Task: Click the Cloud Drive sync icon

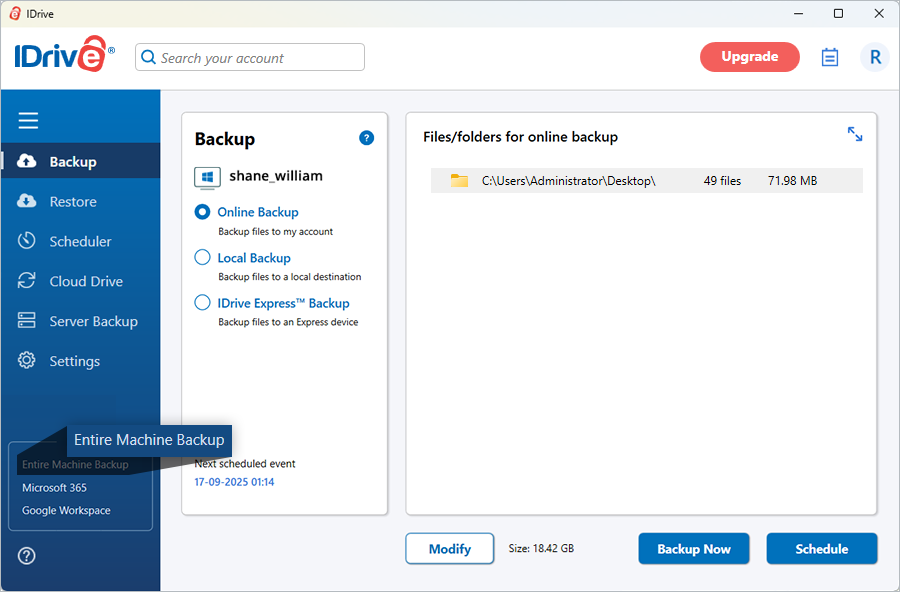Action: [26, 281]
